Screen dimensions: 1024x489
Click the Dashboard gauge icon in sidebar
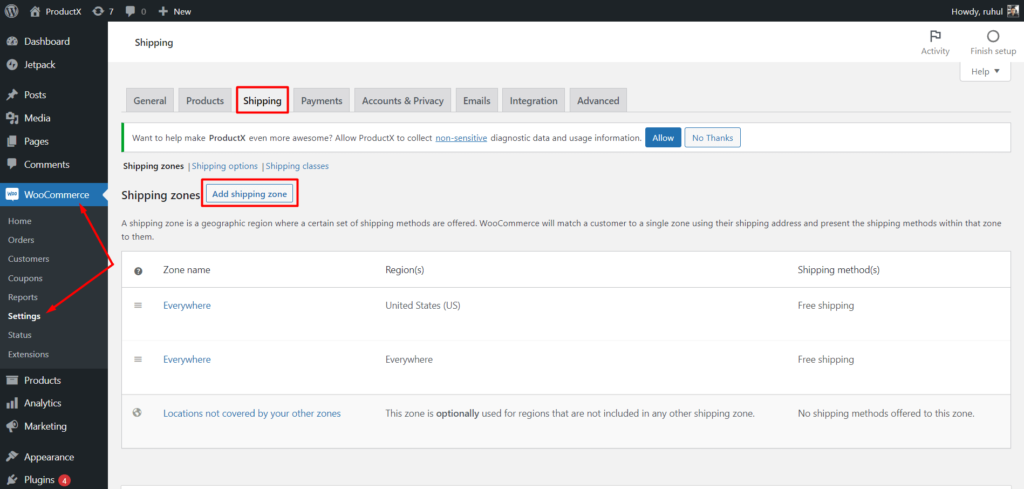[12, 41]
